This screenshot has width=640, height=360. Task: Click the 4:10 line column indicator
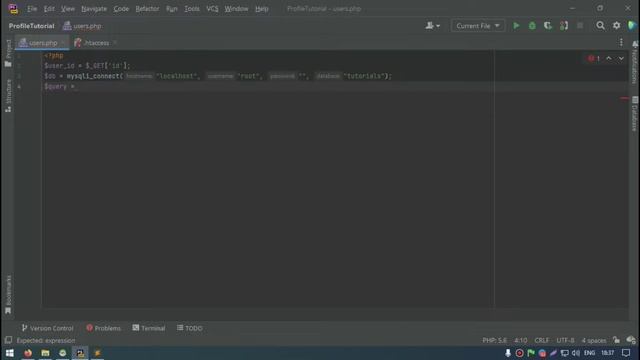point(520,340)
